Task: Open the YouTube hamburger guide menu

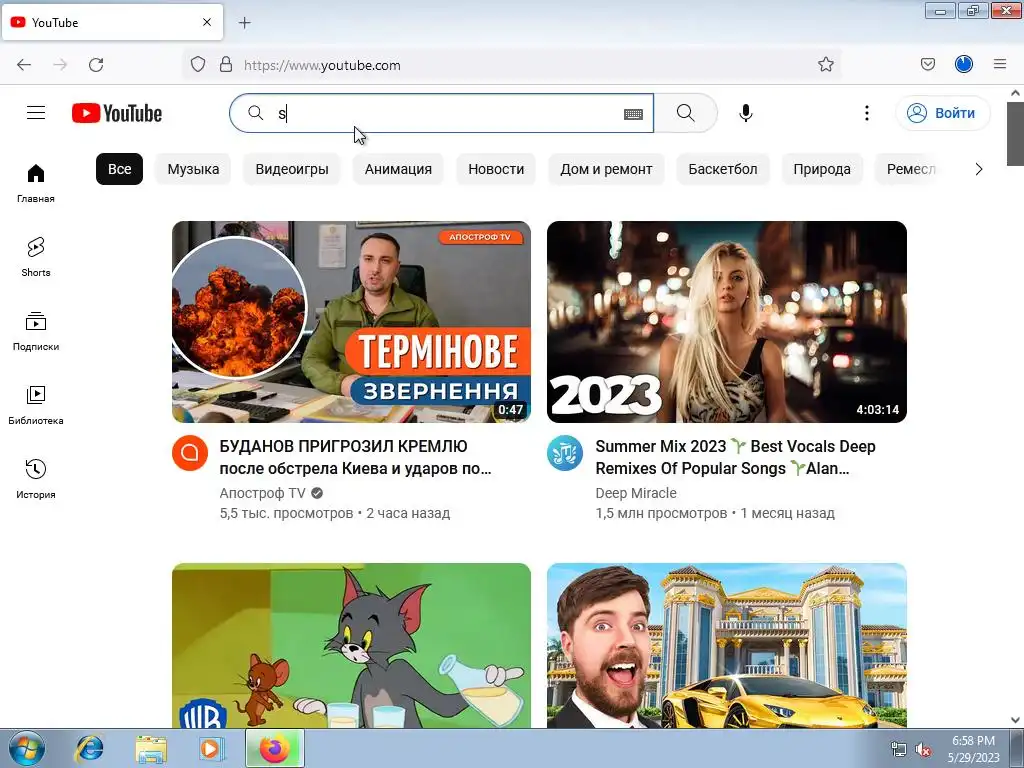Action: (36, 113)
